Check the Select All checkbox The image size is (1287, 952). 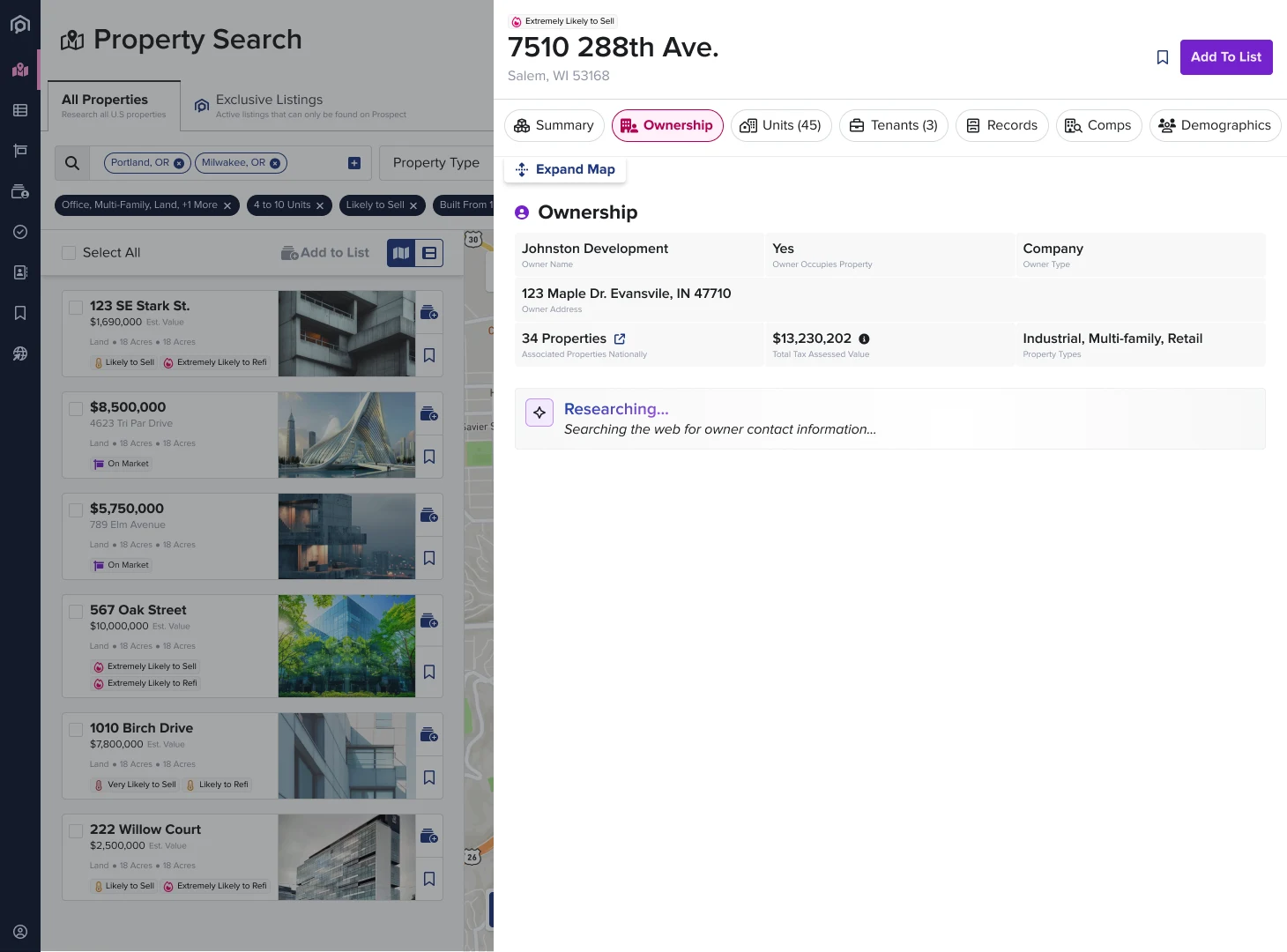click(69, 253)
